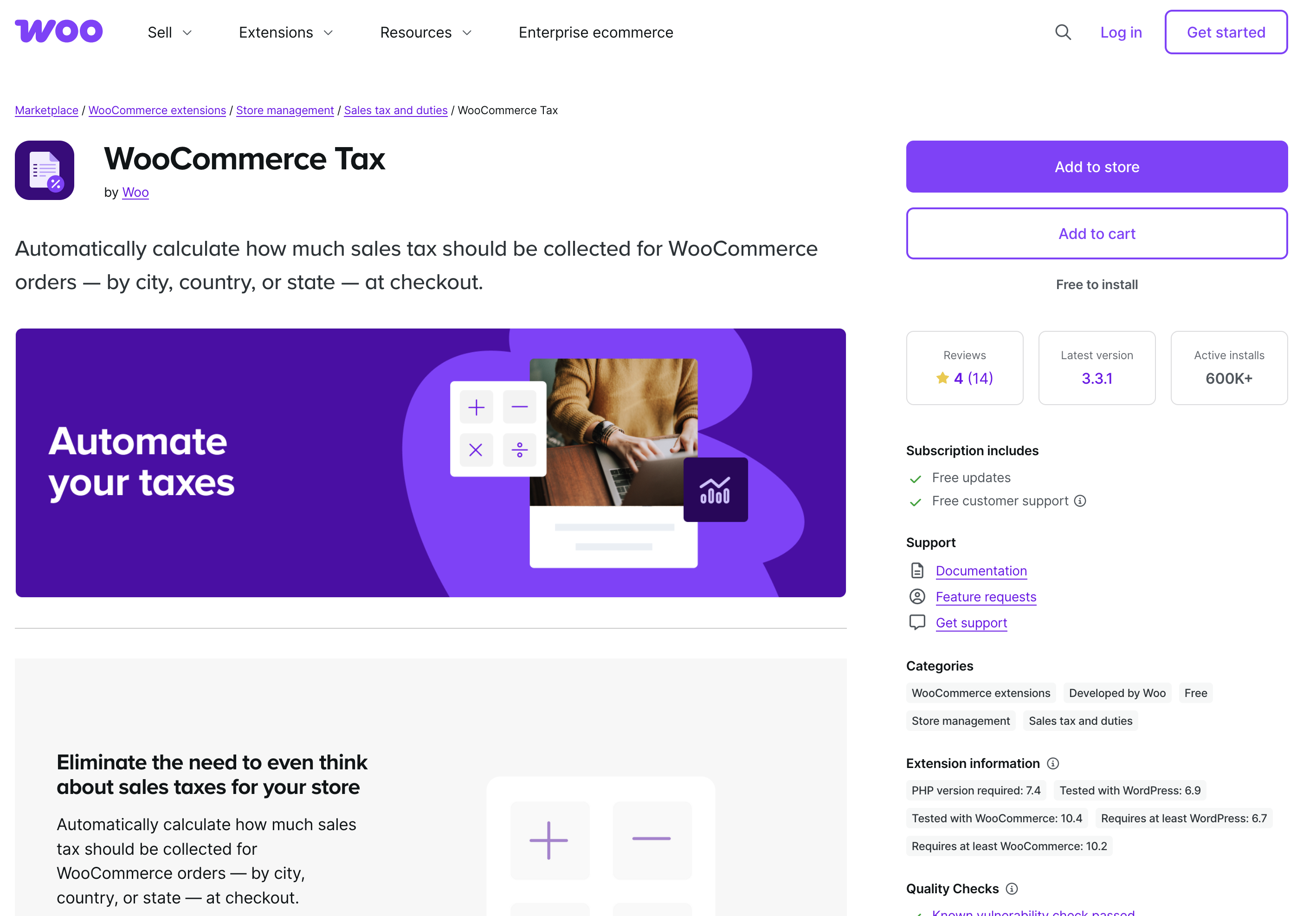The width and height of the screenshot is (1316, 916).
Task: Click the WooCommerce Tax extension icon
Action: coord(45,170)
